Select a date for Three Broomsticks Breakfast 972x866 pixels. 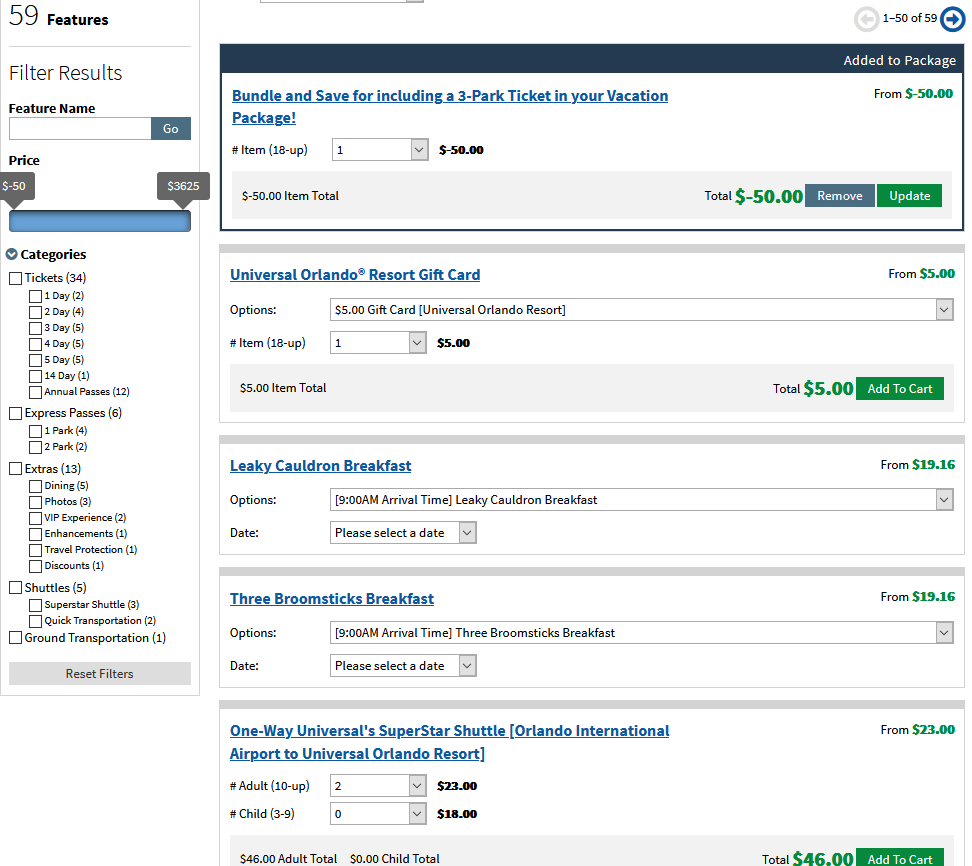(x=403, y=666)
